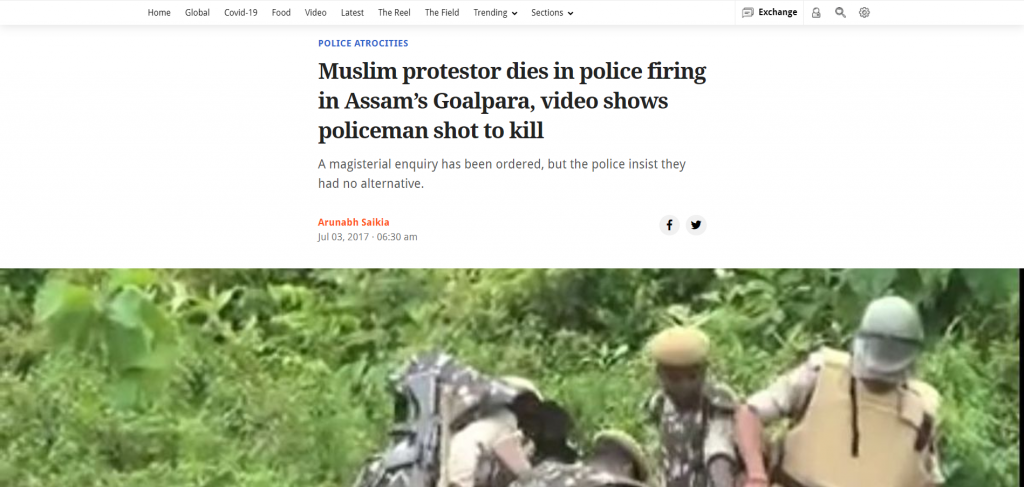The image size is (1024, 487).
Task: Open the Exchange chat icon
Action: pos(748,12)
